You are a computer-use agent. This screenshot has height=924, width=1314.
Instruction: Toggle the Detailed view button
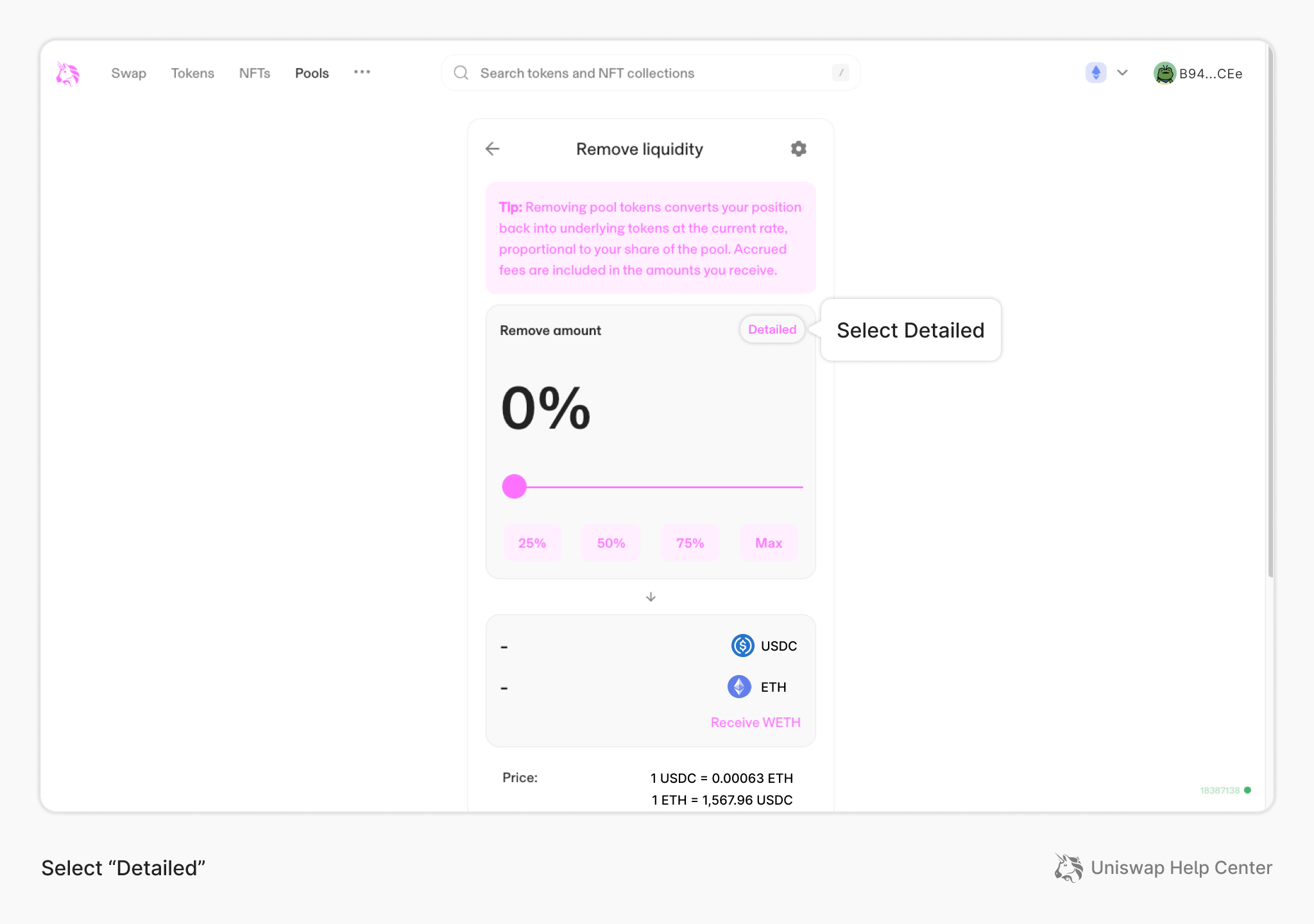pos(772,329)
